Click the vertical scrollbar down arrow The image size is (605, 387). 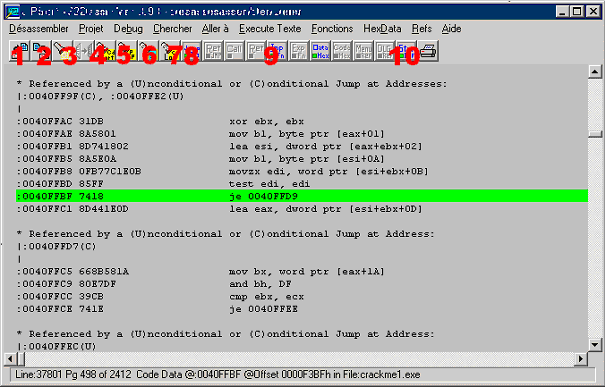[x=595, y=345]
